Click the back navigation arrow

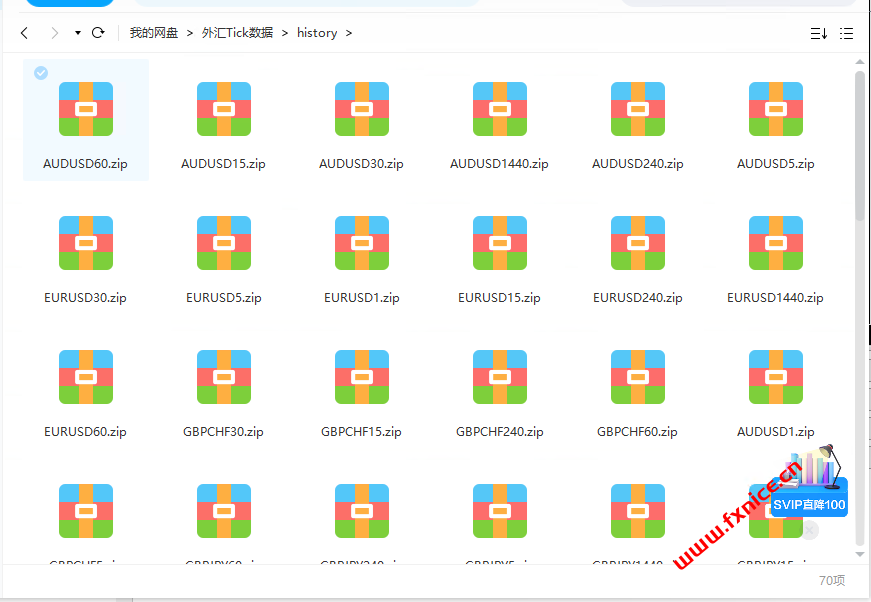[25, 33]
